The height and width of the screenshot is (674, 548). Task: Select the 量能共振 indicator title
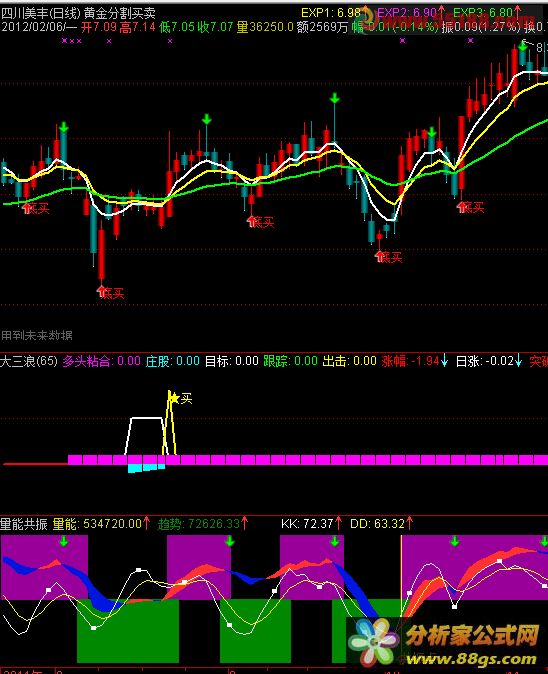[x=24, y=524]
